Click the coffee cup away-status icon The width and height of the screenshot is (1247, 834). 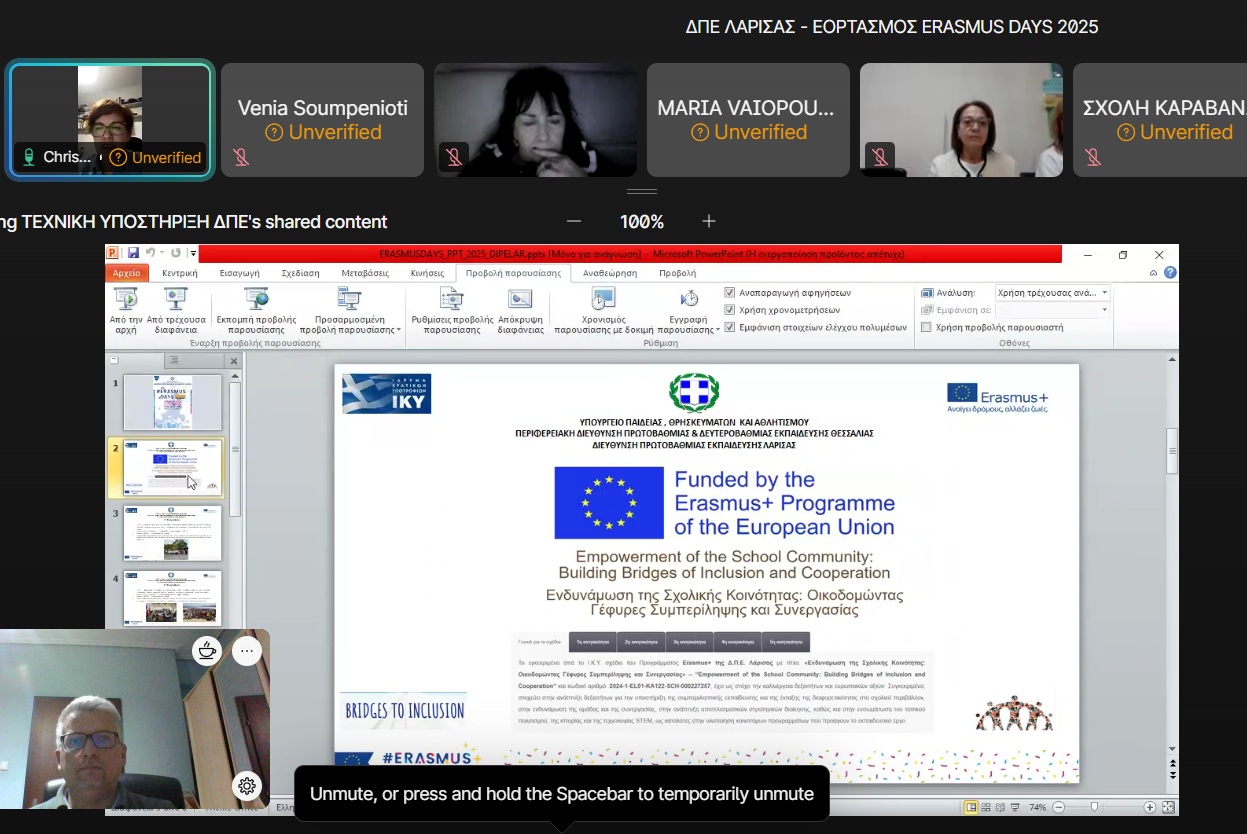coord(207,651)
